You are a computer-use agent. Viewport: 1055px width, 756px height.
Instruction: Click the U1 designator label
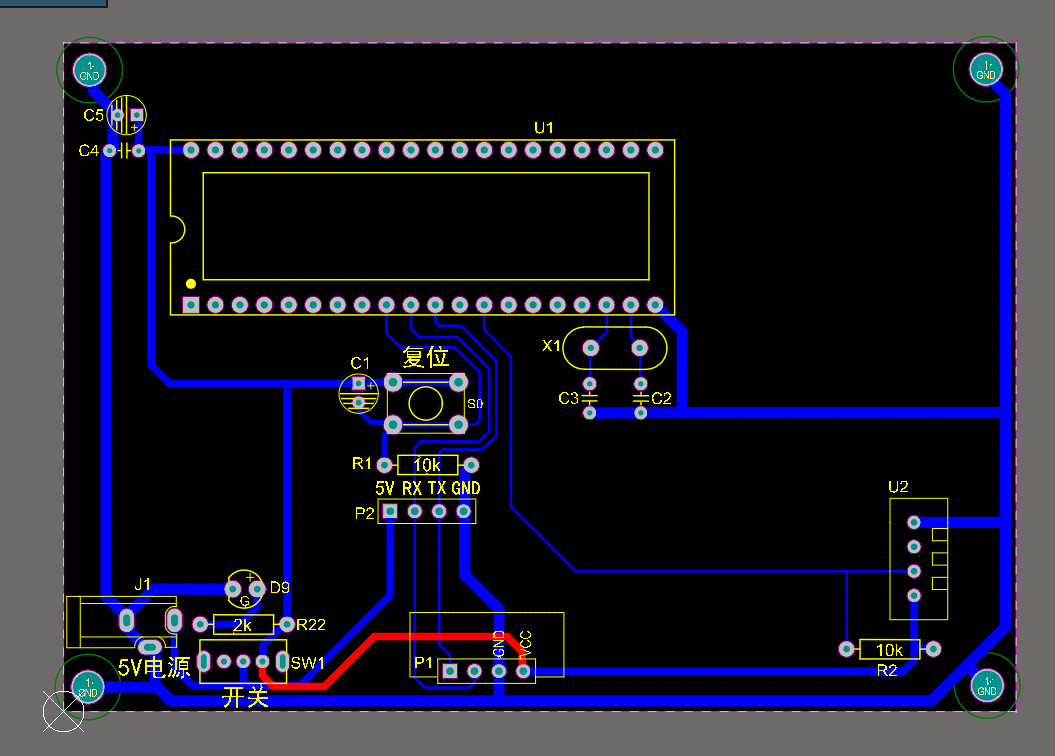point(544,128)
